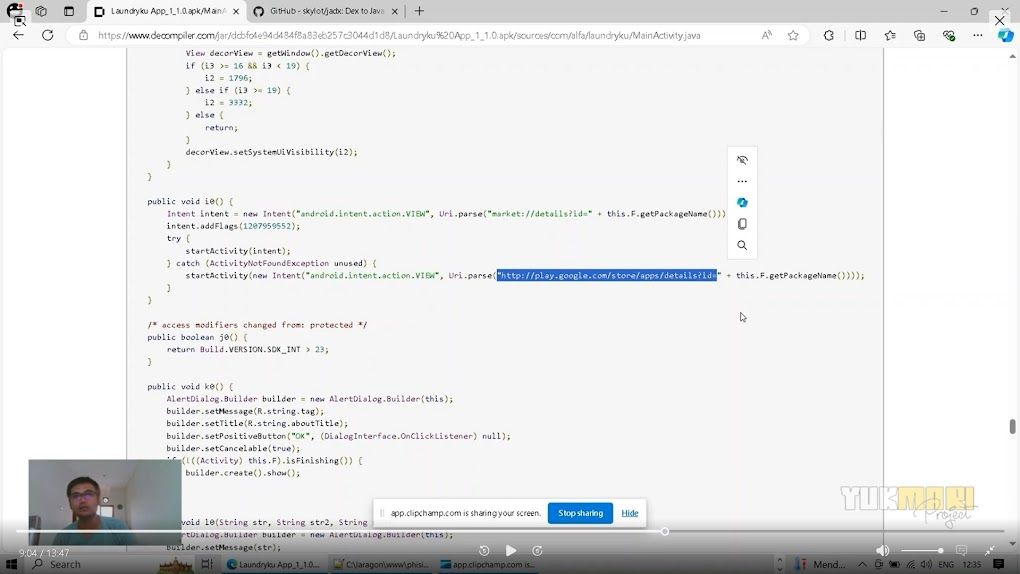The width and height of the screenshot is (1020, 574).
Task: Click Stop sharing button
Action: point(580,513)
